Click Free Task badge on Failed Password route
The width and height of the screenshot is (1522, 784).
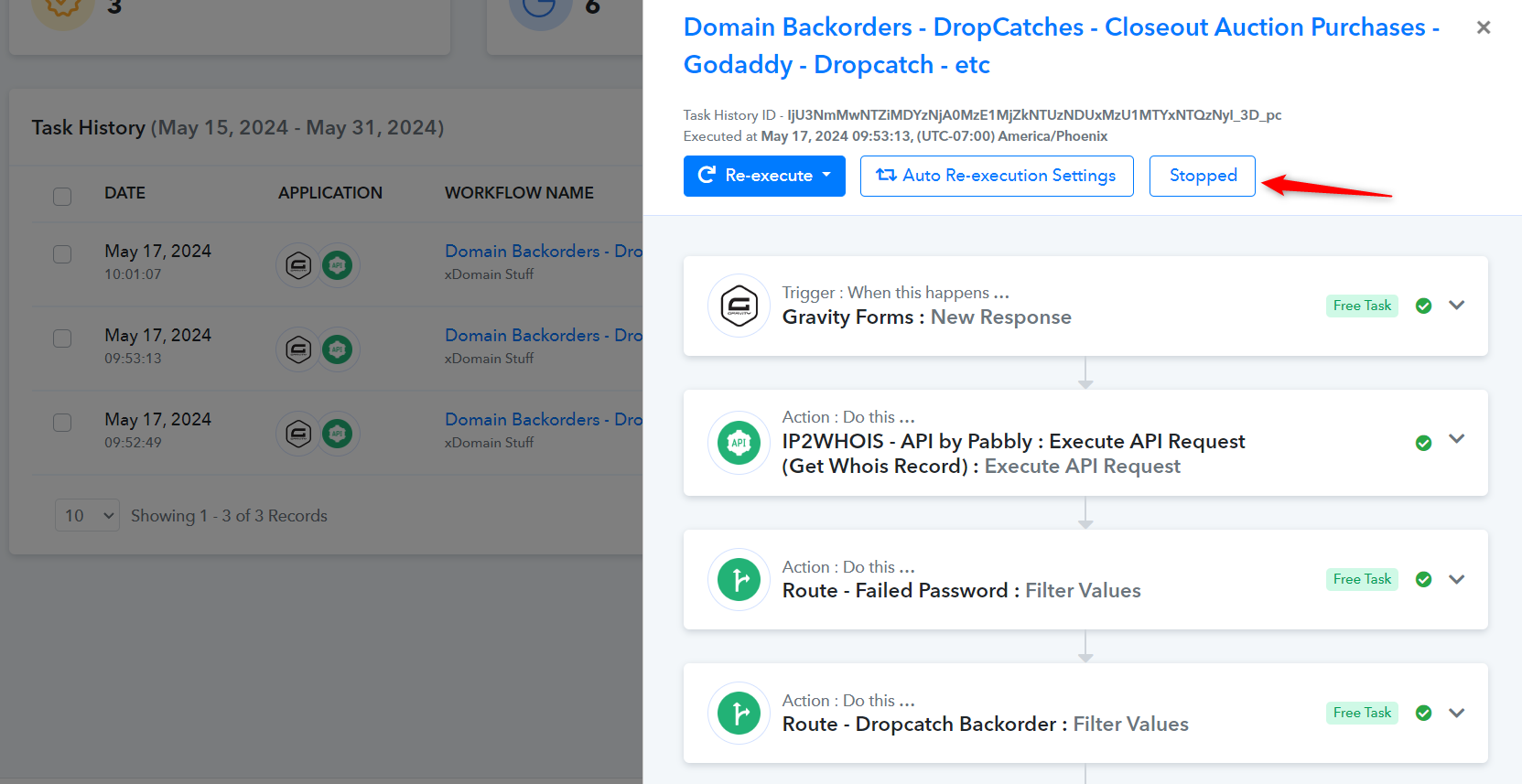pyautogui.click(x=1362, y=579)
